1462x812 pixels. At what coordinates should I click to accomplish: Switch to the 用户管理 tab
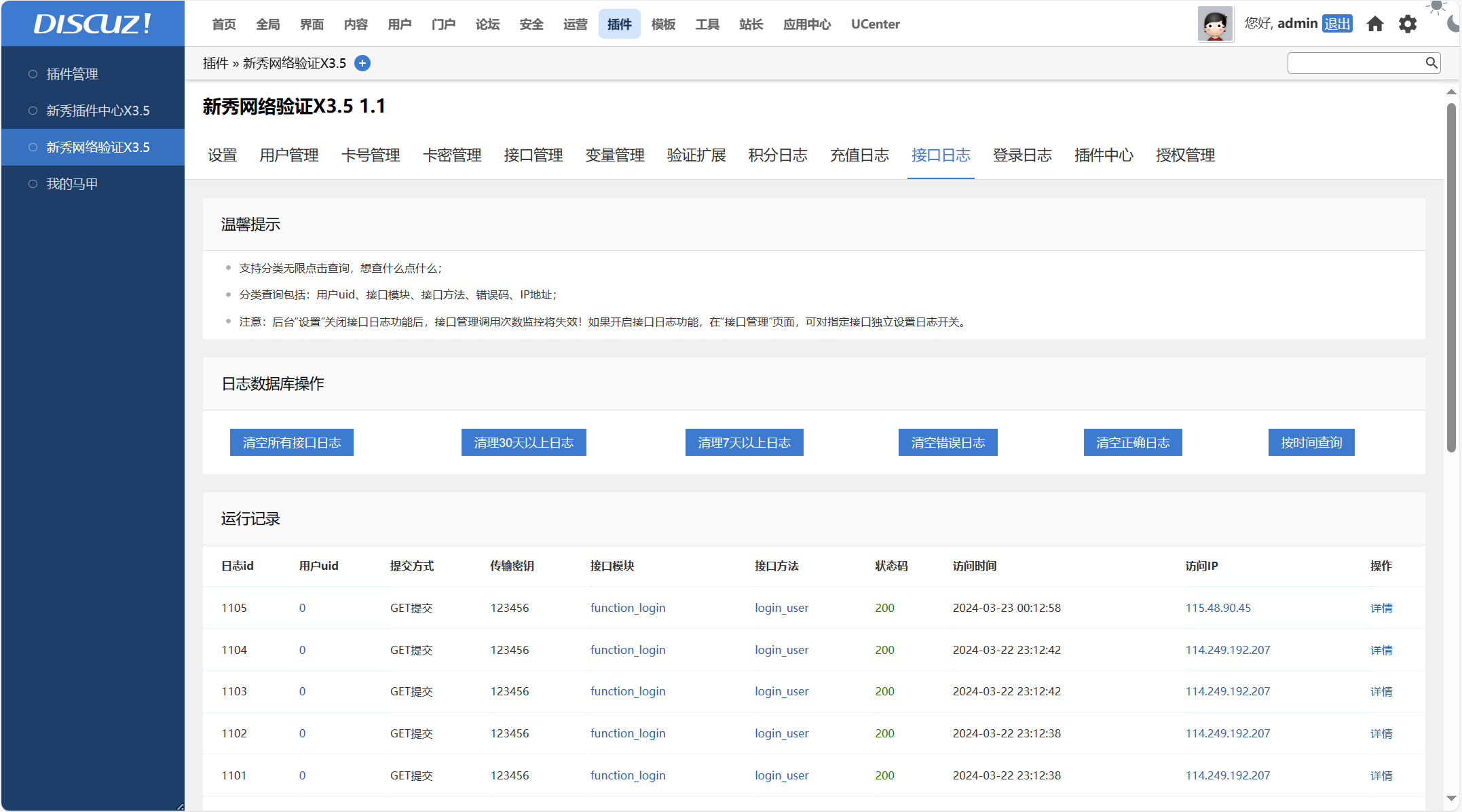click(x=289, y=155)
